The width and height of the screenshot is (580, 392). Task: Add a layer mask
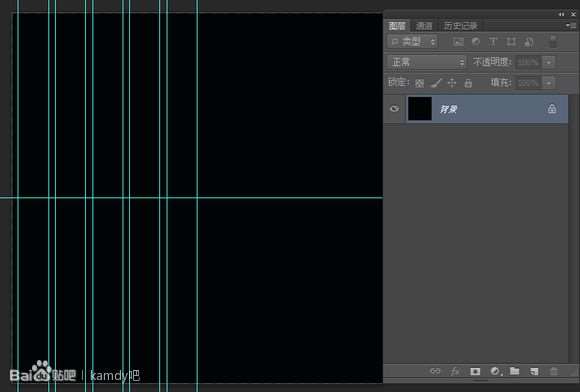pos(475,371)
